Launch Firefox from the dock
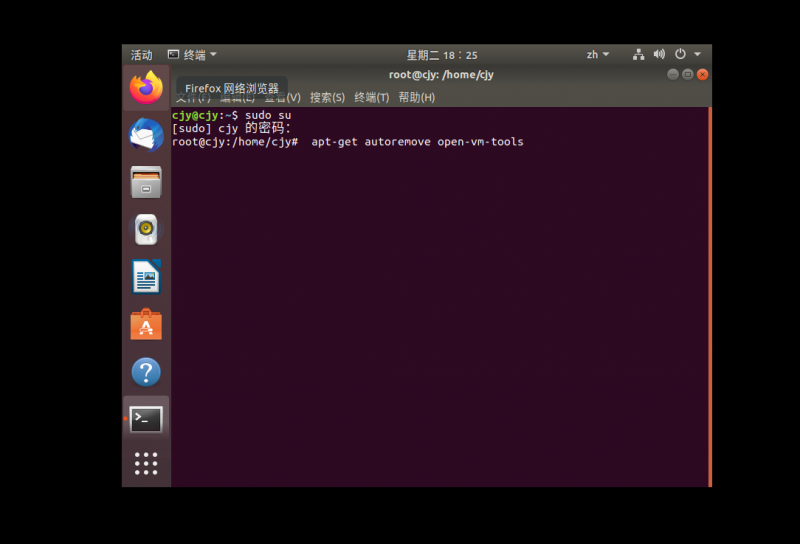Image resolution: width=800 pixels, height=544 pixels. [x=146, y=88]
